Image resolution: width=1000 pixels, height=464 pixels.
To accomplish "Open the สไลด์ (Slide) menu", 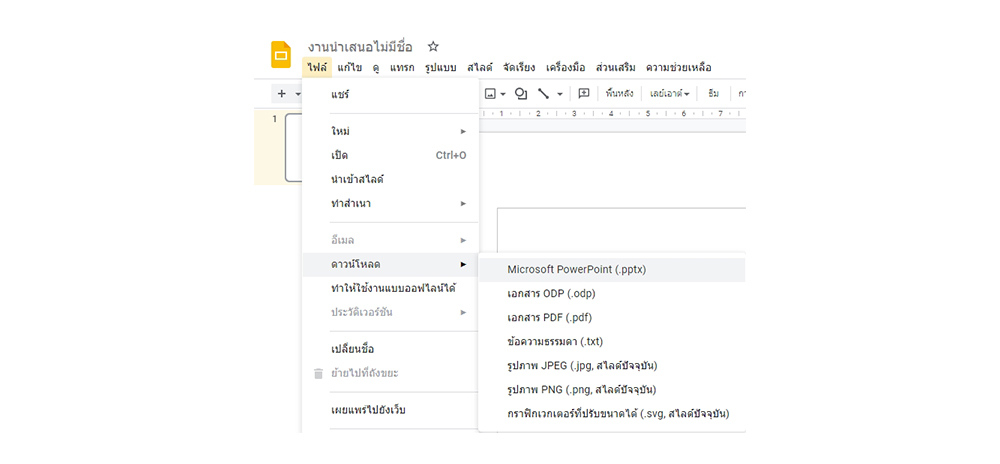I will [x=480, y=67].
